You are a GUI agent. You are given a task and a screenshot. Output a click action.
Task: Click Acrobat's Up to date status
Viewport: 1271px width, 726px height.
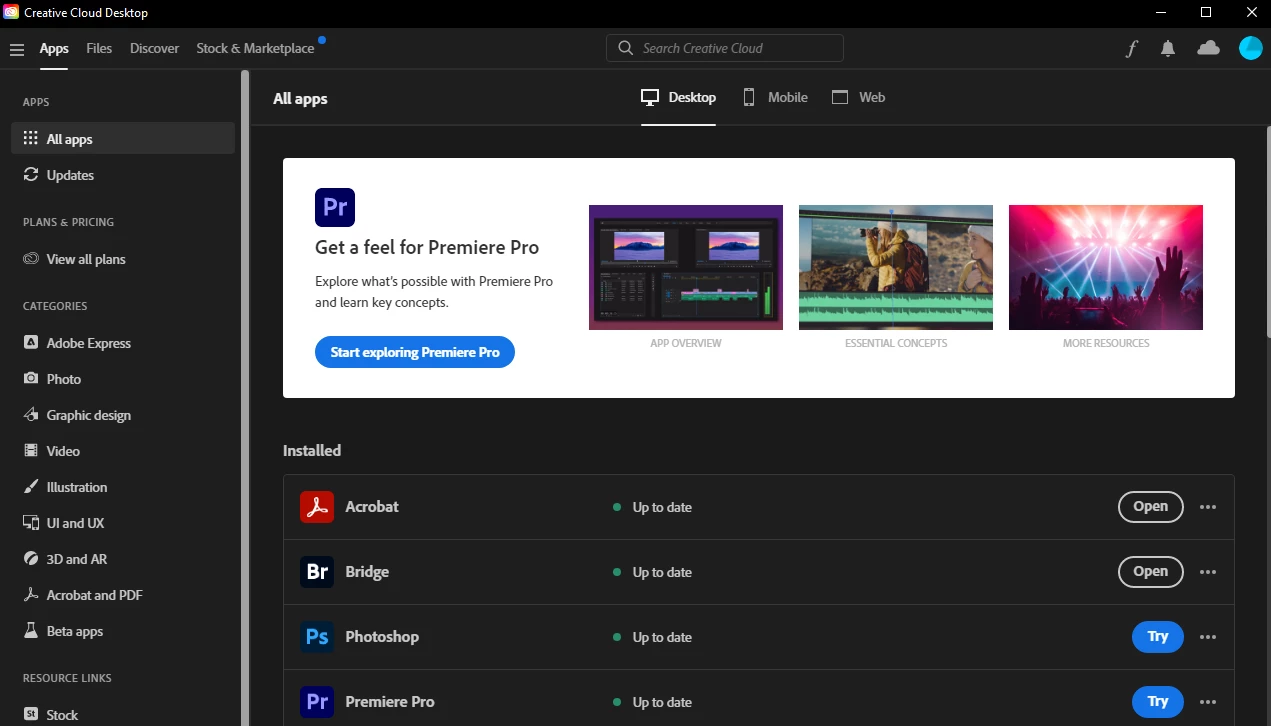[x=652, y=507]
